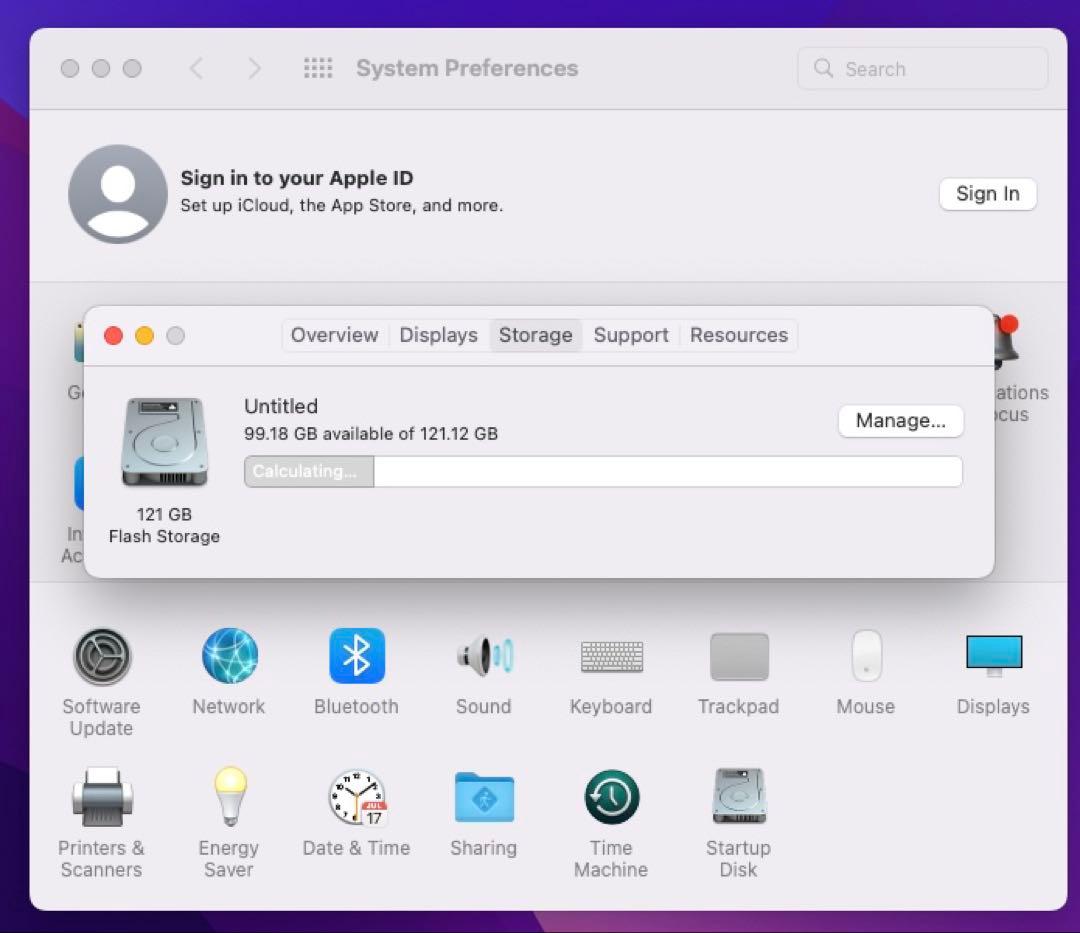Open the Mouse preference pane

[x=866, y=657]
